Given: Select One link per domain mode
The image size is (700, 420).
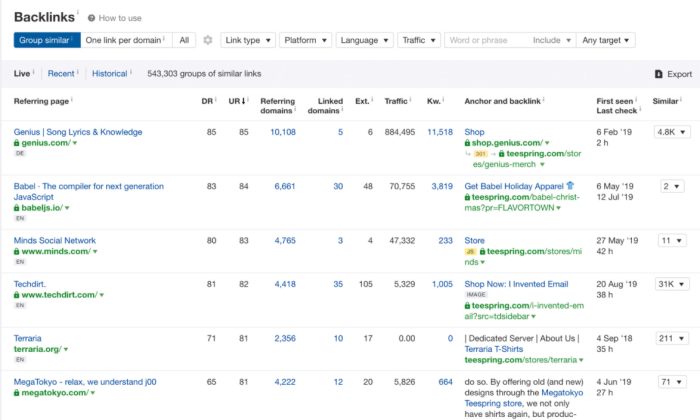Looking at the screenshot, I should point(126,40).
